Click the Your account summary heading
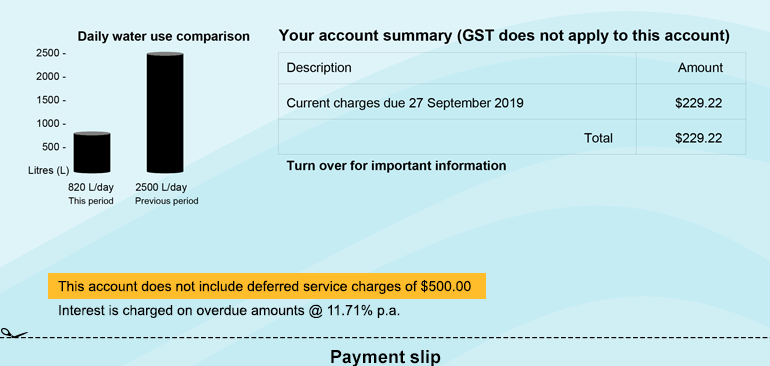Screen dimensions: 770x366 tap(504, 36)
